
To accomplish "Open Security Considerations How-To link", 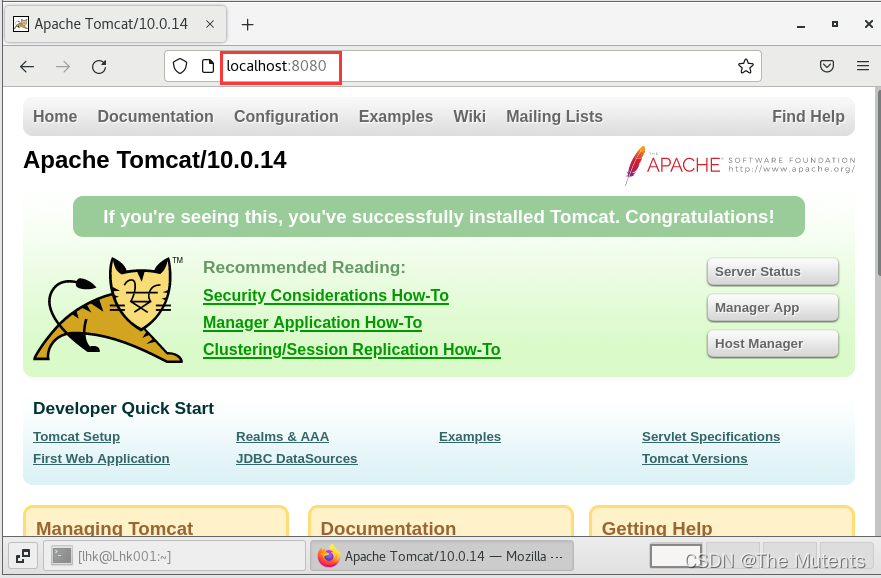I will pyautogui.click(x=326, y=295).
